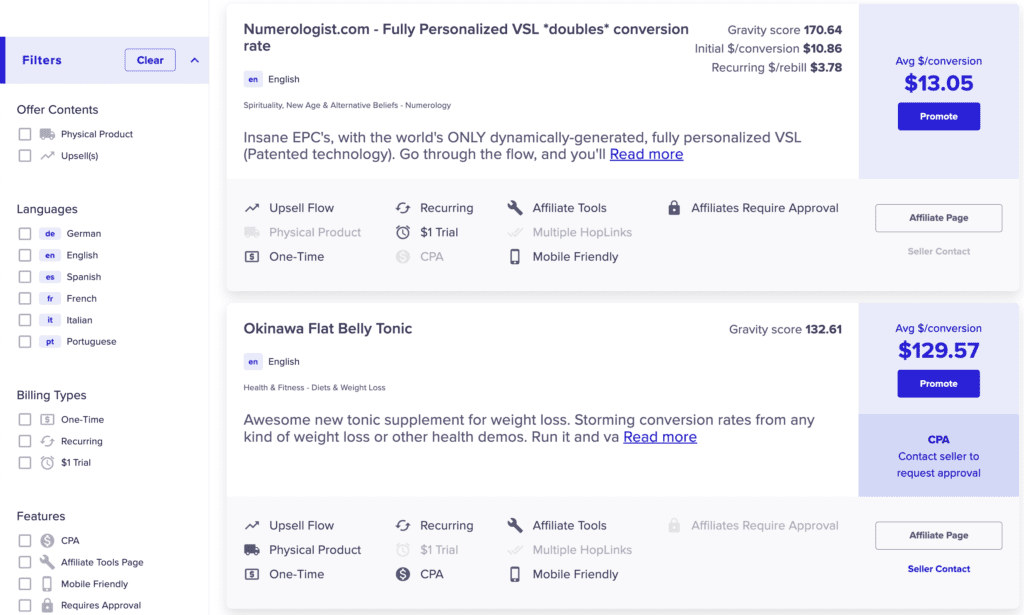1024x615 pixels.
Task: Enable the CPA feature checkbox
Action: pyautogui.click(x=25, y=541)
